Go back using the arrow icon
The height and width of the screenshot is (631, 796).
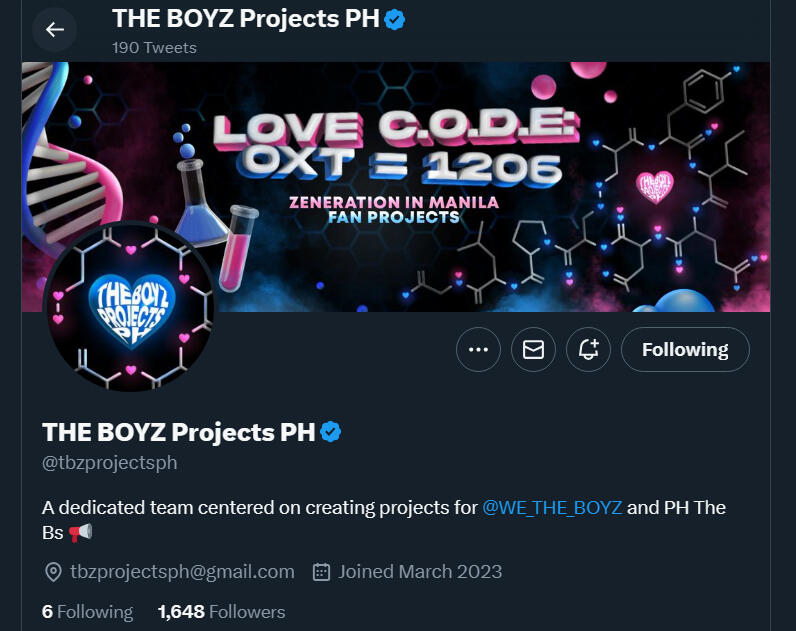coord(55,29)
